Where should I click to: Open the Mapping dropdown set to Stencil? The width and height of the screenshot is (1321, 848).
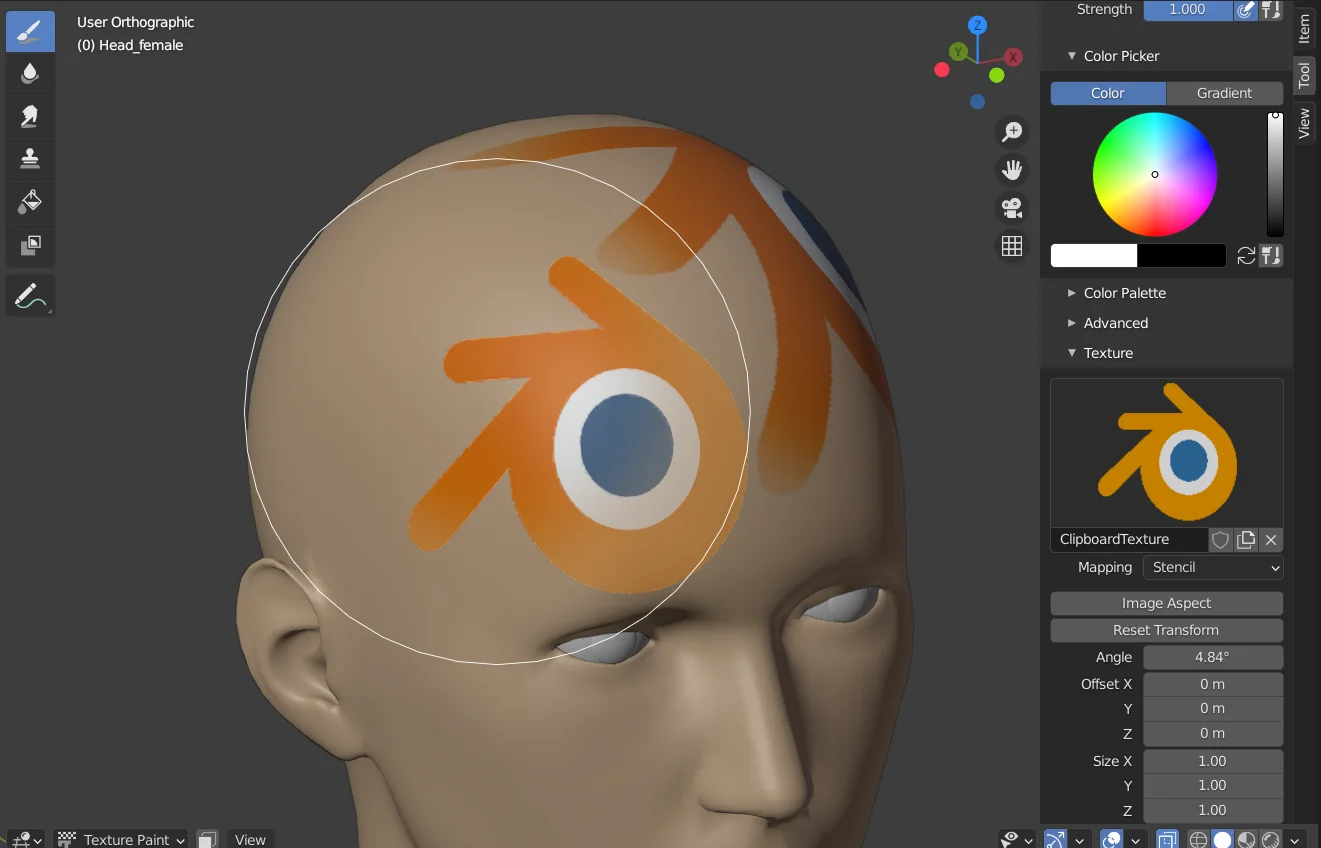click(x=1213, y=567)
